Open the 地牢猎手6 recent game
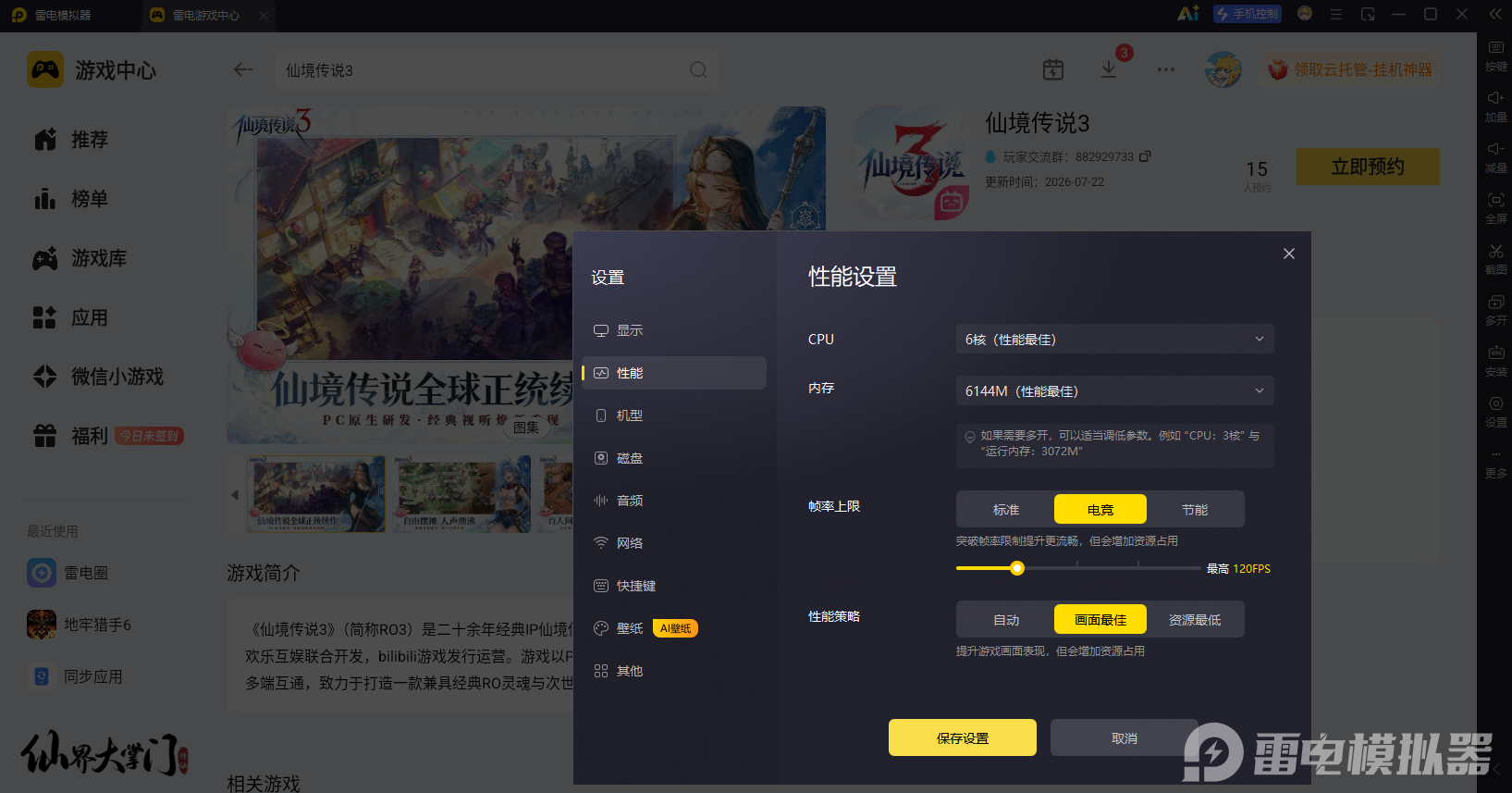1512x793 pixels. 80,625
